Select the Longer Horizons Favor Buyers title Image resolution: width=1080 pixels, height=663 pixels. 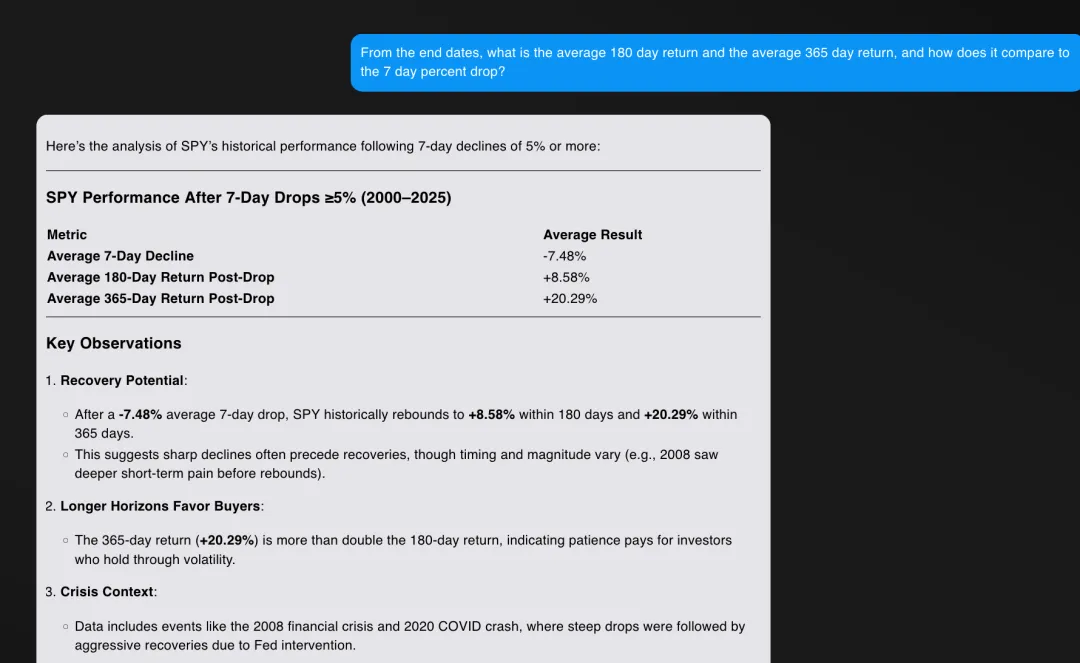pos(160,506)
